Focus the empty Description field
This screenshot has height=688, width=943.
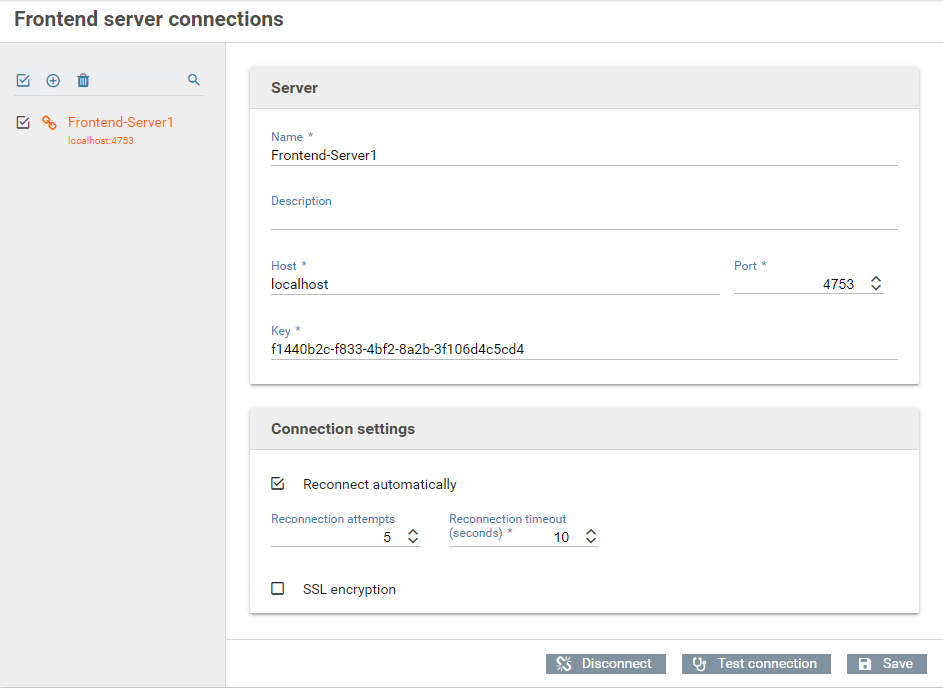[583, 219]
